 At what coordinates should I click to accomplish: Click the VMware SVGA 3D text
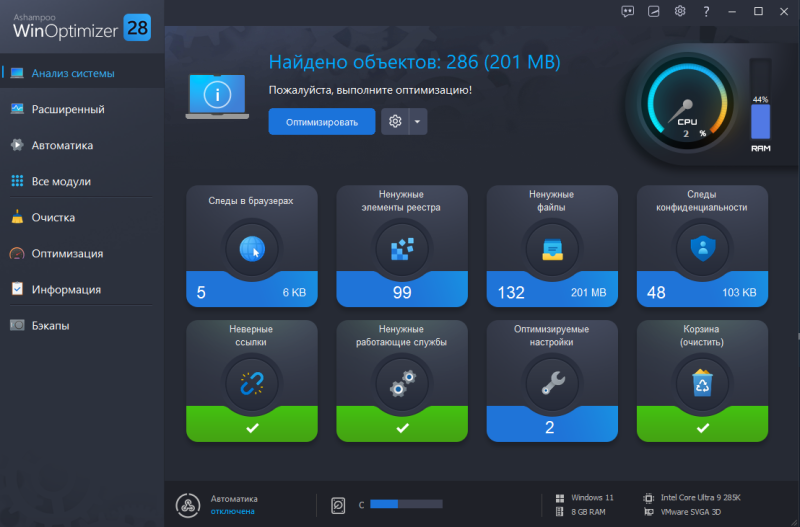(690, 512)
